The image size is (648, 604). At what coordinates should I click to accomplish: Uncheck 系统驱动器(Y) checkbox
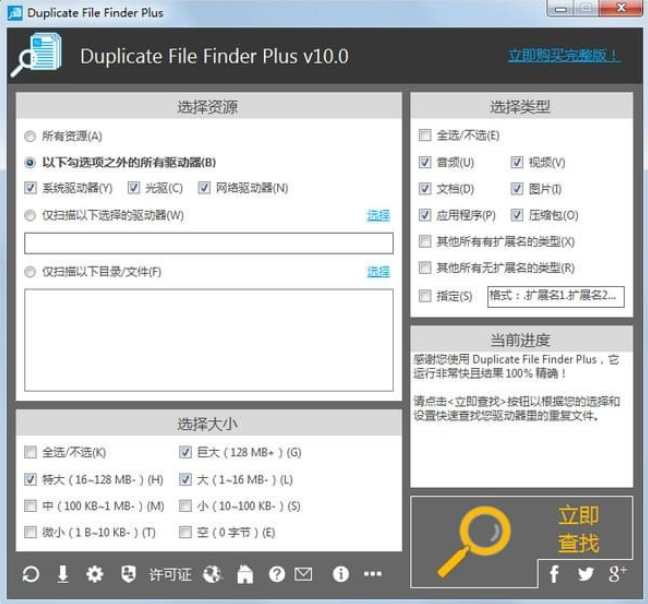point(30,188)
